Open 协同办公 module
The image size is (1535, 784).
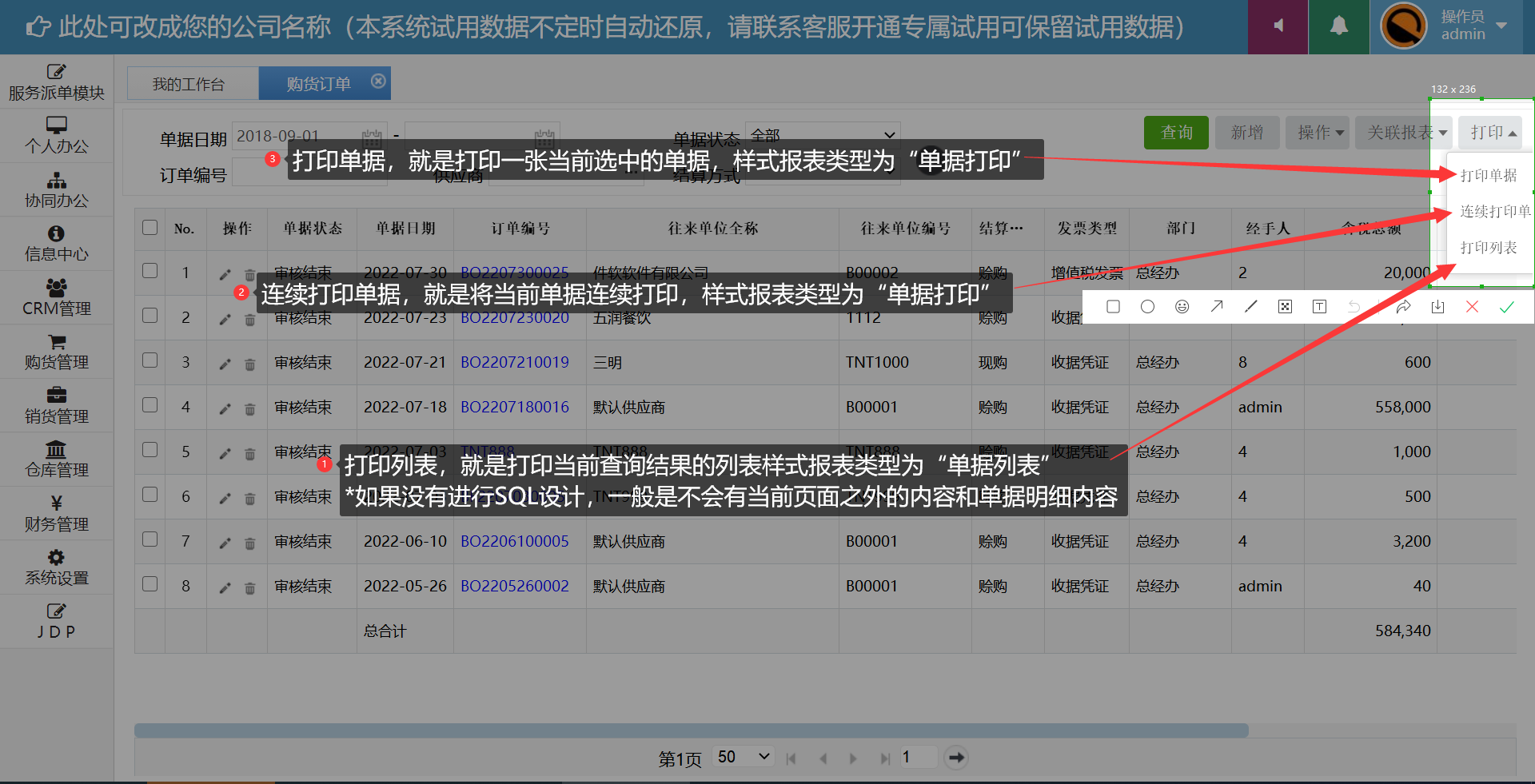56,190
